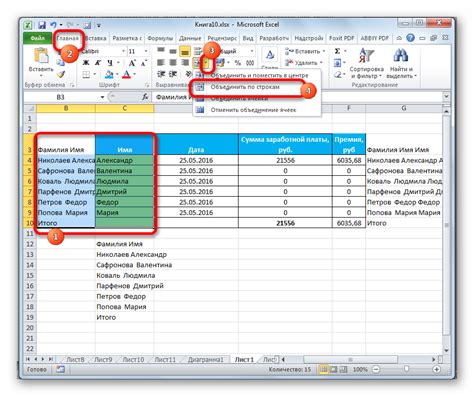Click the decrease indent icon
Viewport: 474px width, 396px height.
click(161, 74)
